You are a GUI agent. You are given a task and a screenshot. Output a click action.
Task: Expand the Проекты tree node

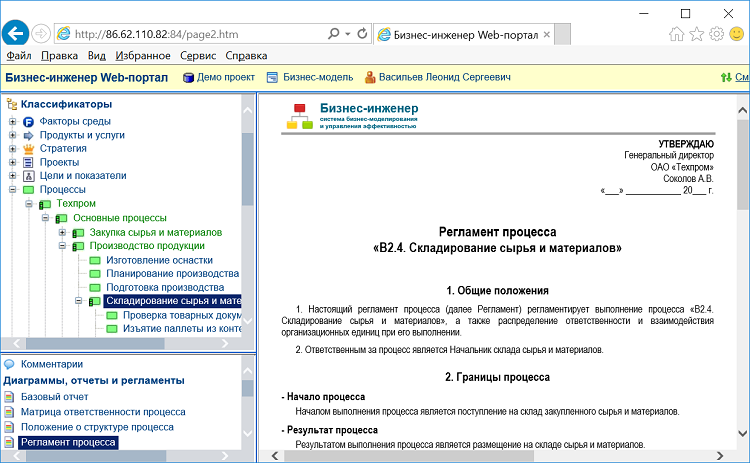pos(12,162)
